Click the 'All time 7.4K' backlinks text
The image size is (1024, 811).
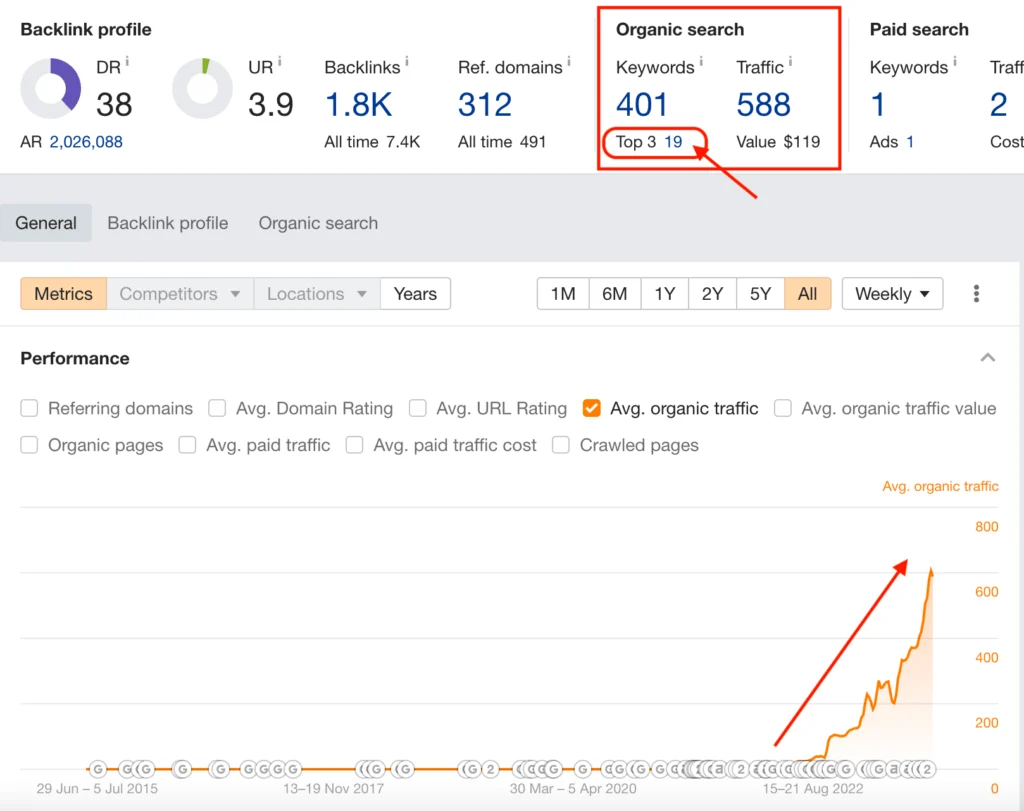(x=372, y=142)
